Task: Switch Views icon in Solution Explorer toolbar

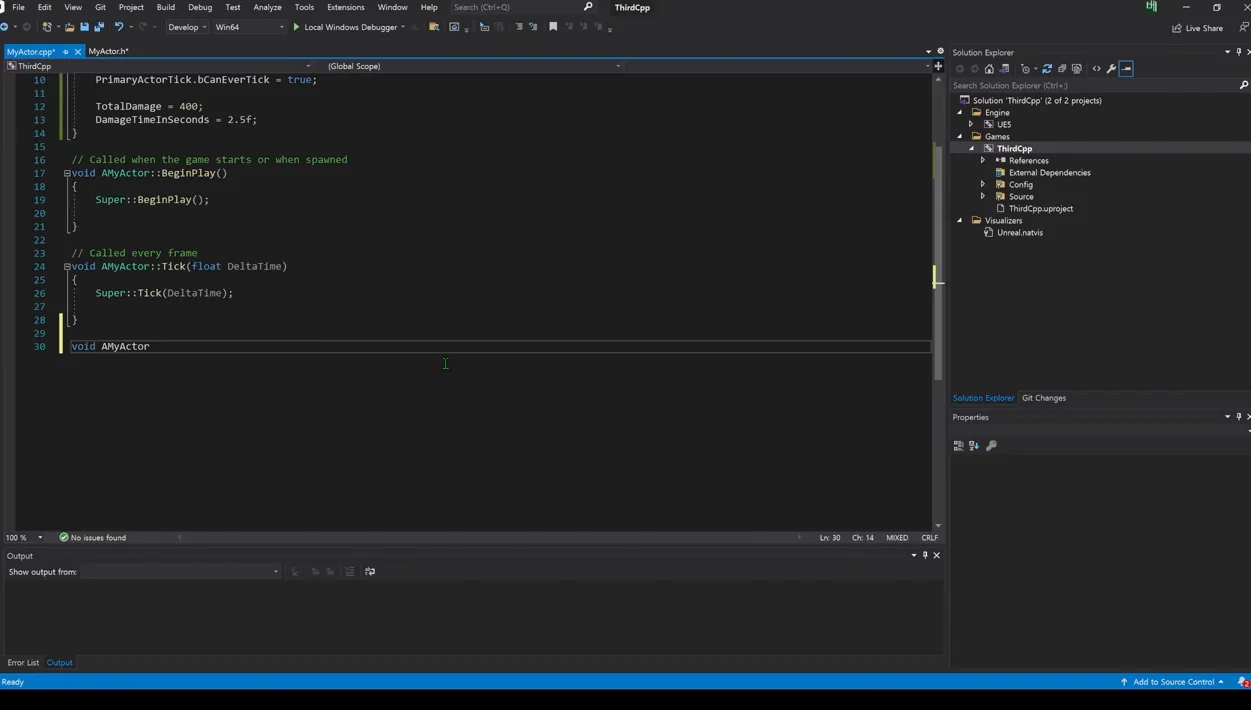Action: [1004, 69]
